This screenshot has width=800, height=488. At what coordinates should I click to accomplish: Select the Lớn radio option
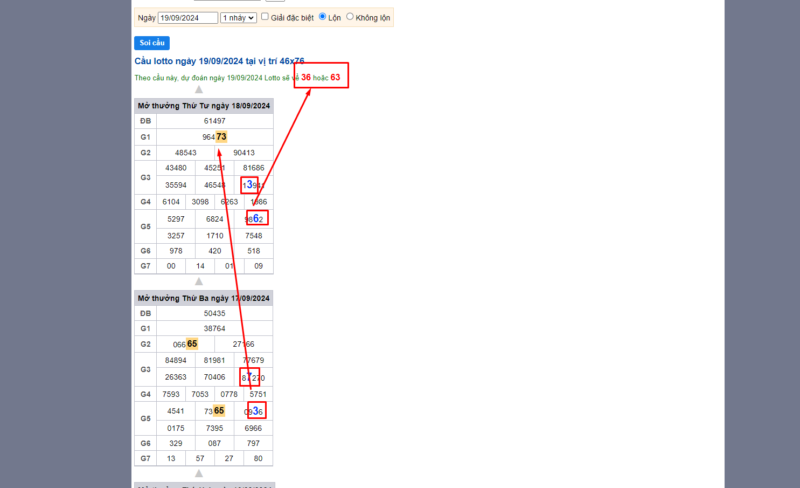(322, 17)
